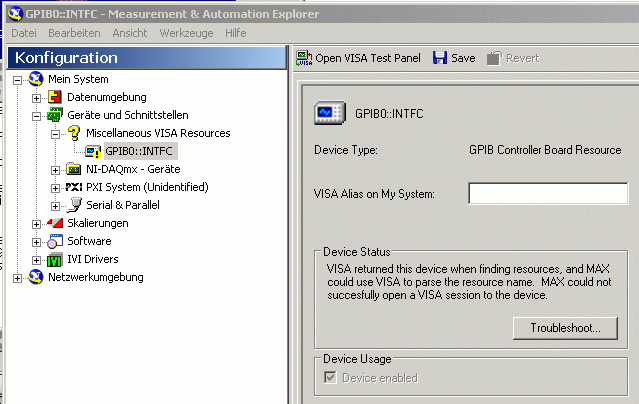Image resolution: width=639 pixels, height=404 pixels.
Task: Select IVI Drivers tree label
Action: point(93,259)
